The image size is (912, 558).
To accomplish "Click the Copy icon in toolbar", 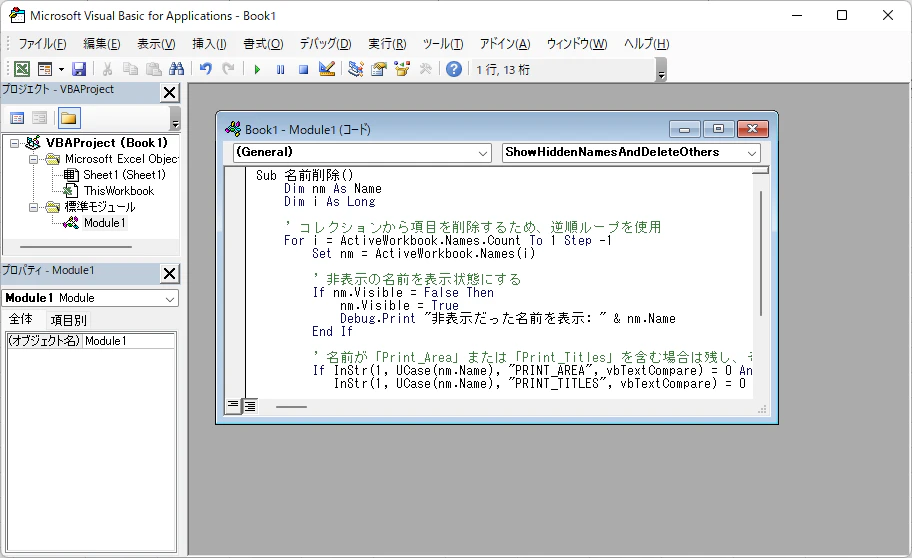I will (x=130, y=69).
